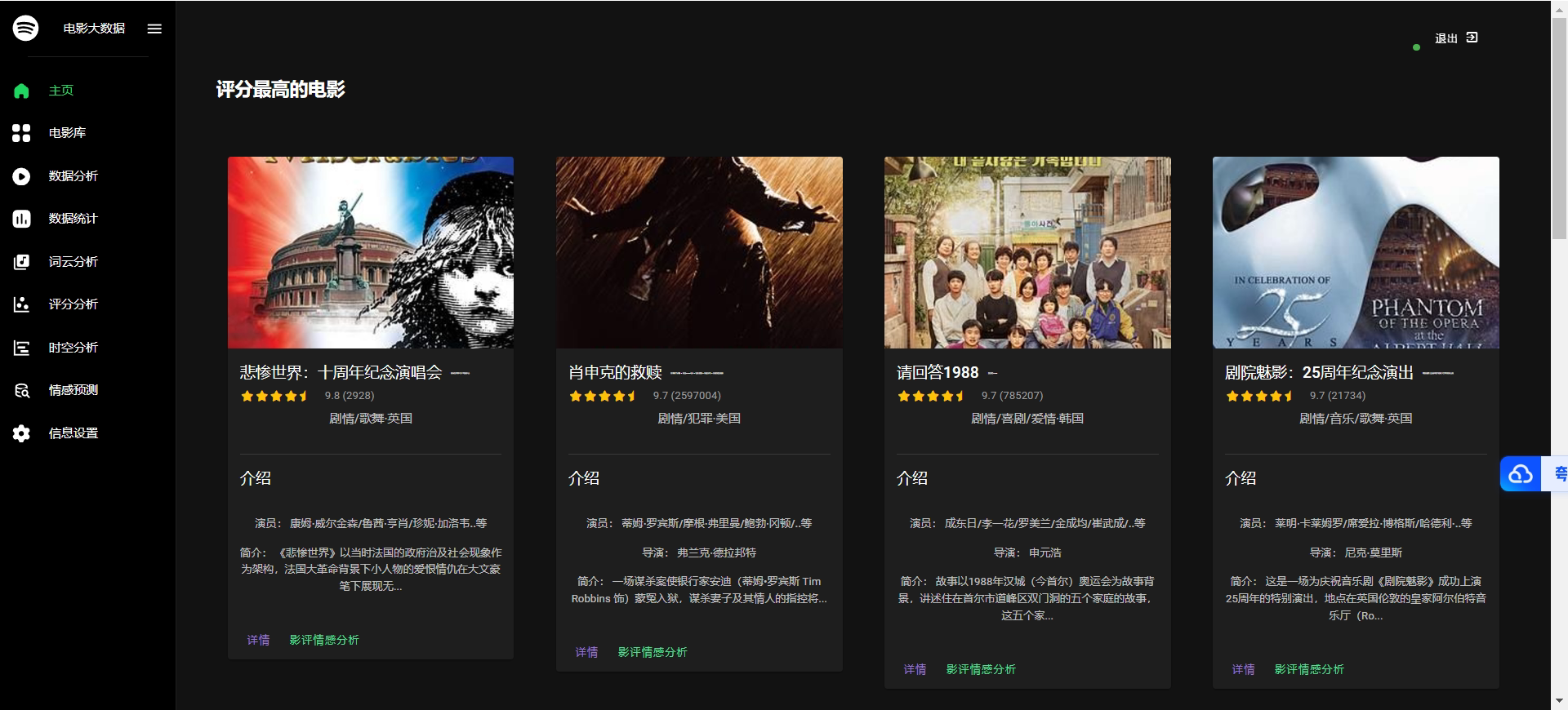The height and width of the screenshot is (710, 1568).
Task: Click the cast line starting 蒂姆·罗宾斯
Action: point(699,523)
